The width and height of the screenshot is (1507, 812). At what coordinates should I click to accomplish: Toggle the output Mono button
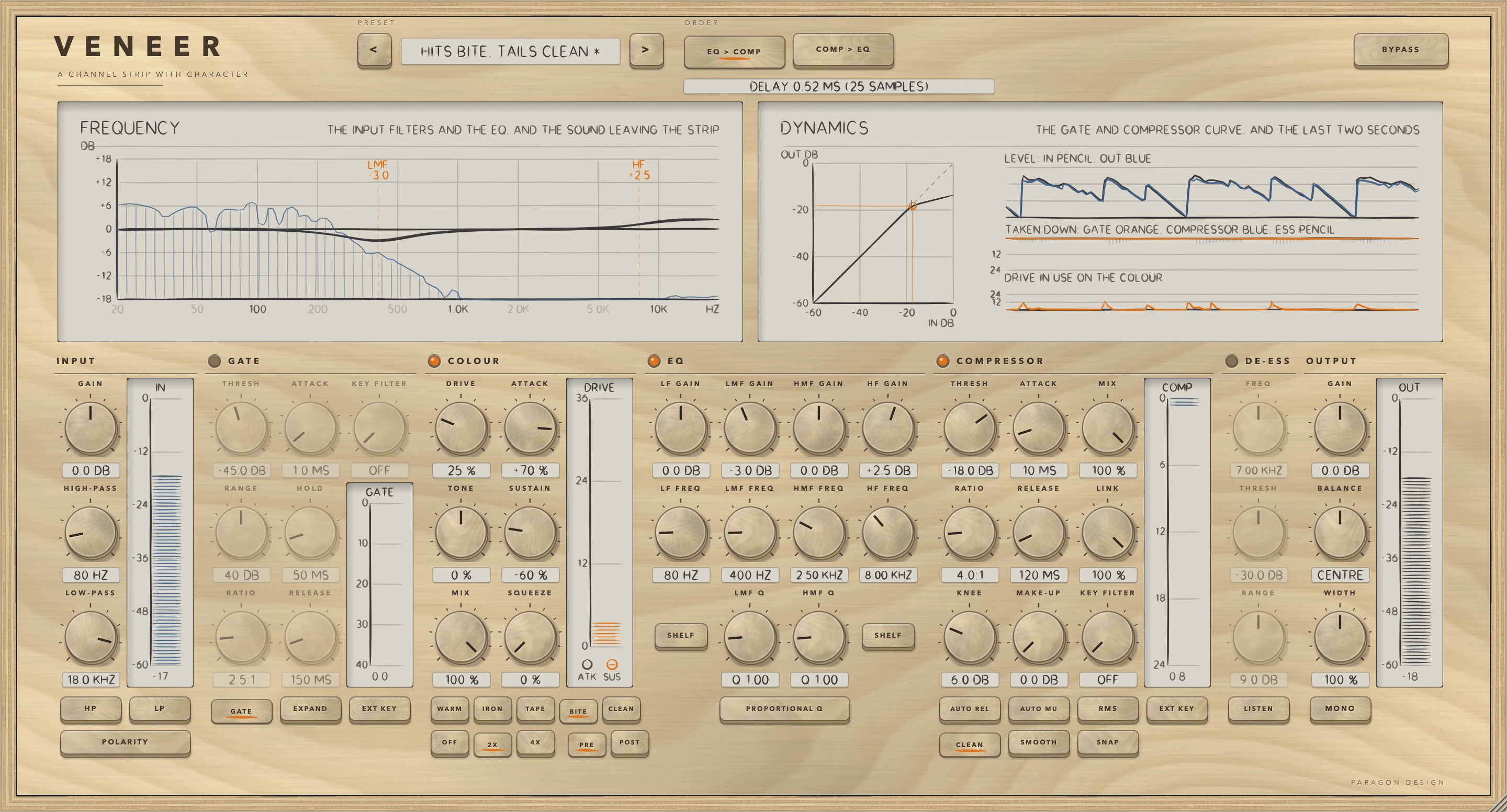[1340, 709]
